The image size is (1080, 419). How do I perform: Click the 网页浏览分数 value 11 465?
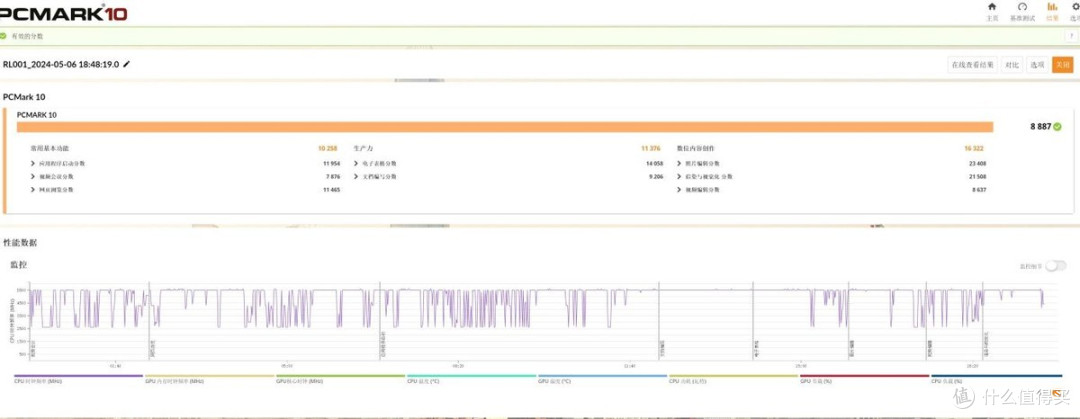(x=331, y=190)
